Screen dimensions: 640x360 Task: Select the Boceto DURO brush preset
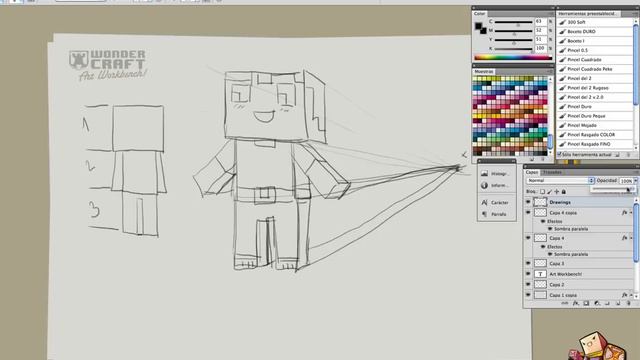pyautogui.click(x=595, y=31)
